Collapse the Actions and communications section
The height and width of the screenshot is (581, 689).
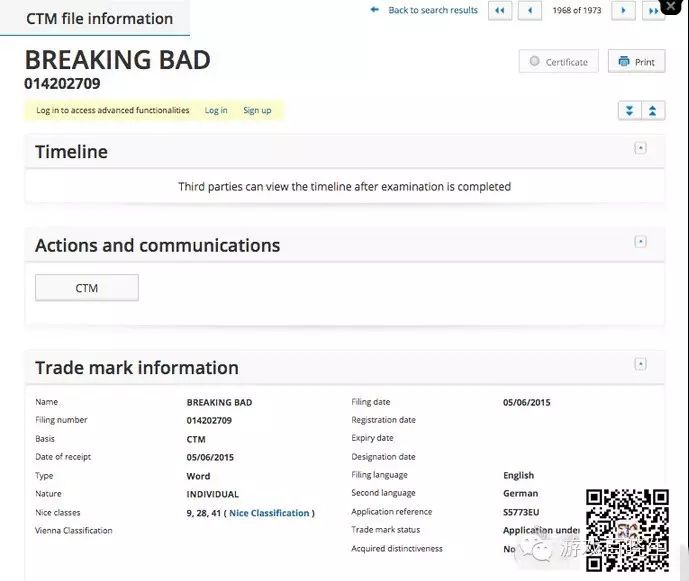point(640,242)
